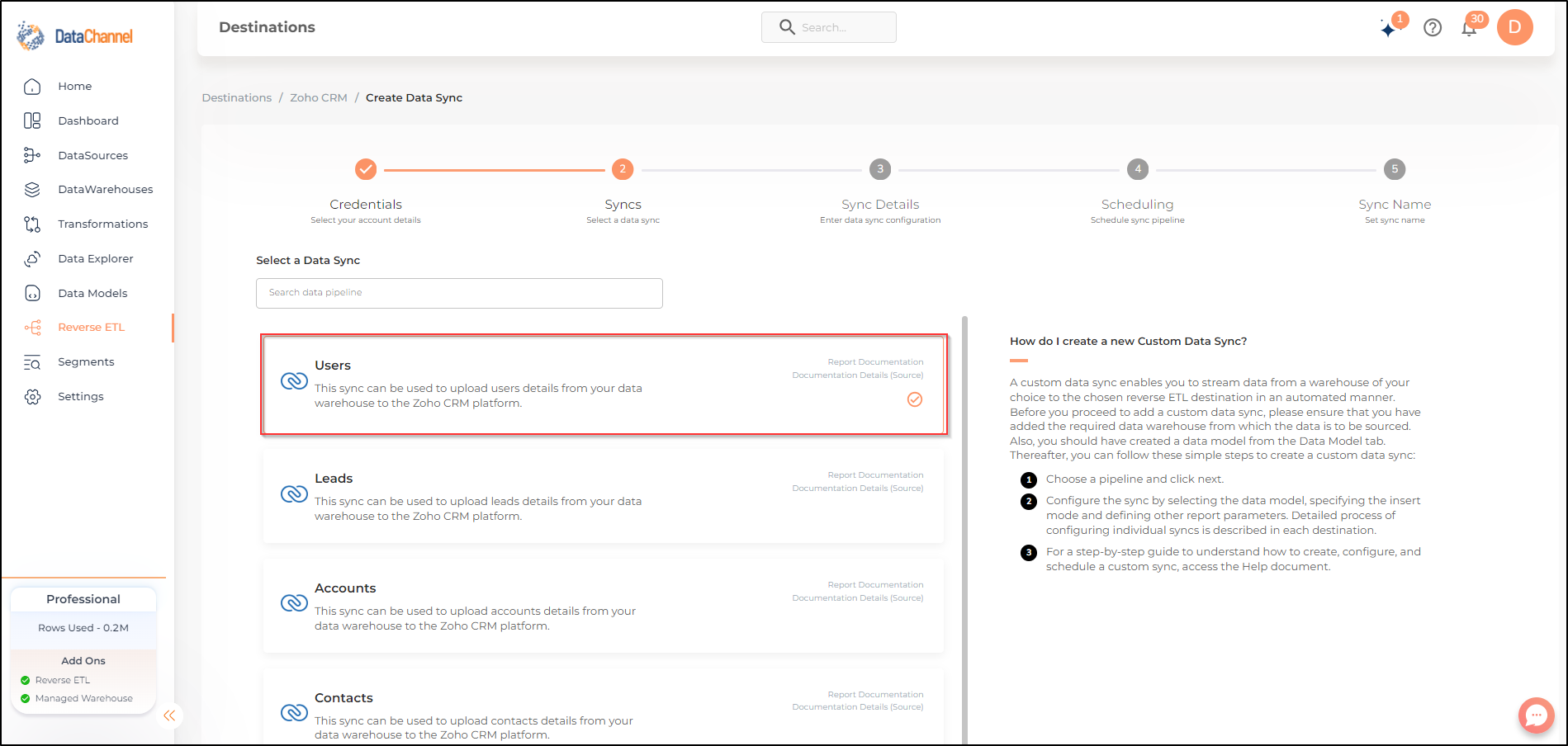Screen dimensions: 1568x746
Task: Click Rows Used - 0.2M text
Action: click(x=83, y=628)
